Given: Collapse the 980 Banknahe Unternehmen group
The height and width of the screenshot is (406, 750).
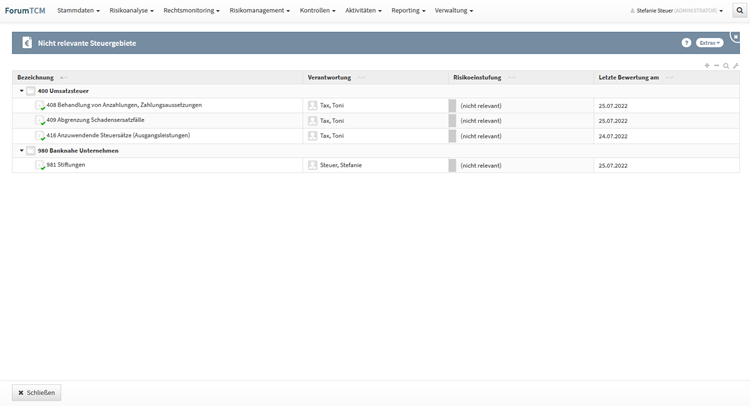Looking at the screenshot, I should (21, 151).
